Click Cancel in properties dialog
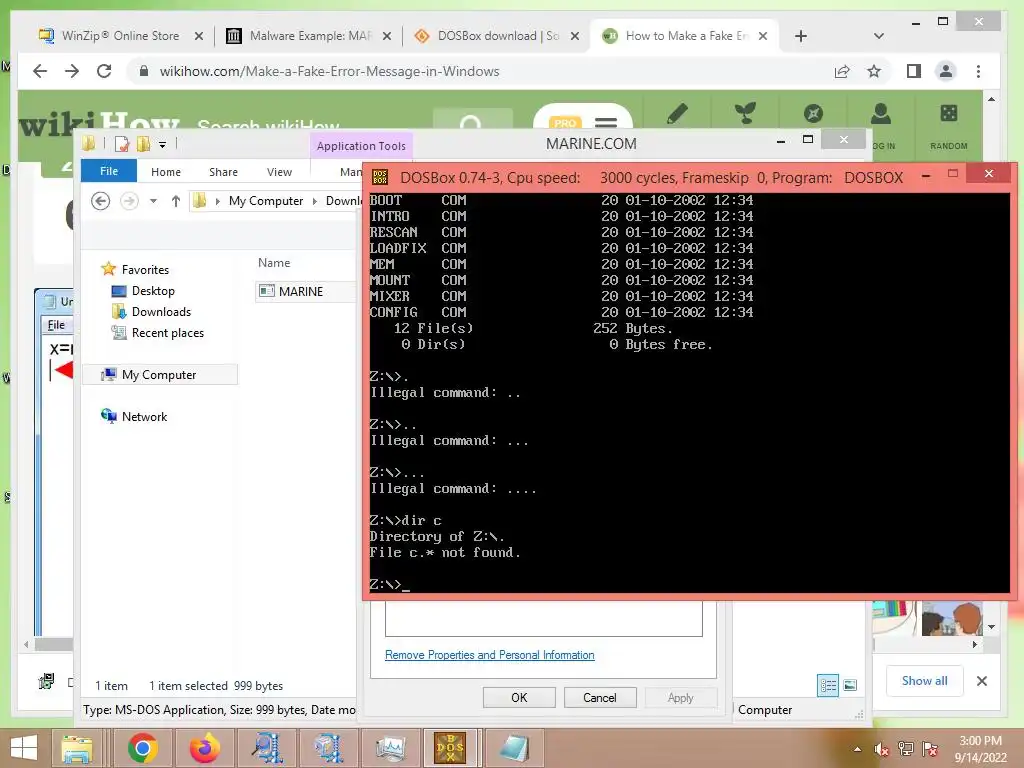This screenshot has width=1024, height=768. pos(600,697)
